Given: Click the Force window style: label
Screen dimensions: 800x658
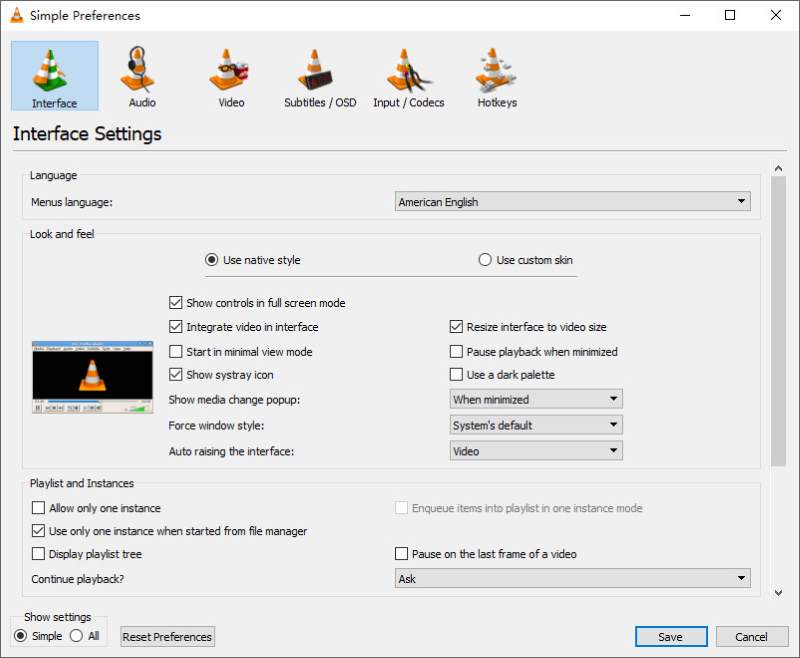Looking at the screenshot, I should point(216,426).
